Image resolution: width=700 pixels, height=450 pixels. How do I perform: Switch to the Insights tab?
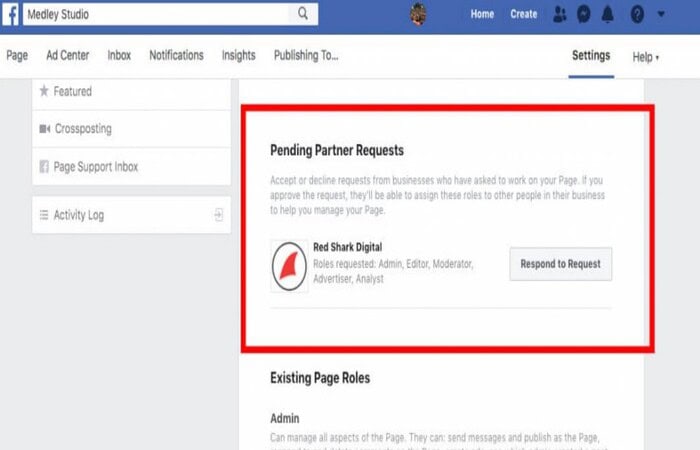pyautogui.click(x=238, y=55)
